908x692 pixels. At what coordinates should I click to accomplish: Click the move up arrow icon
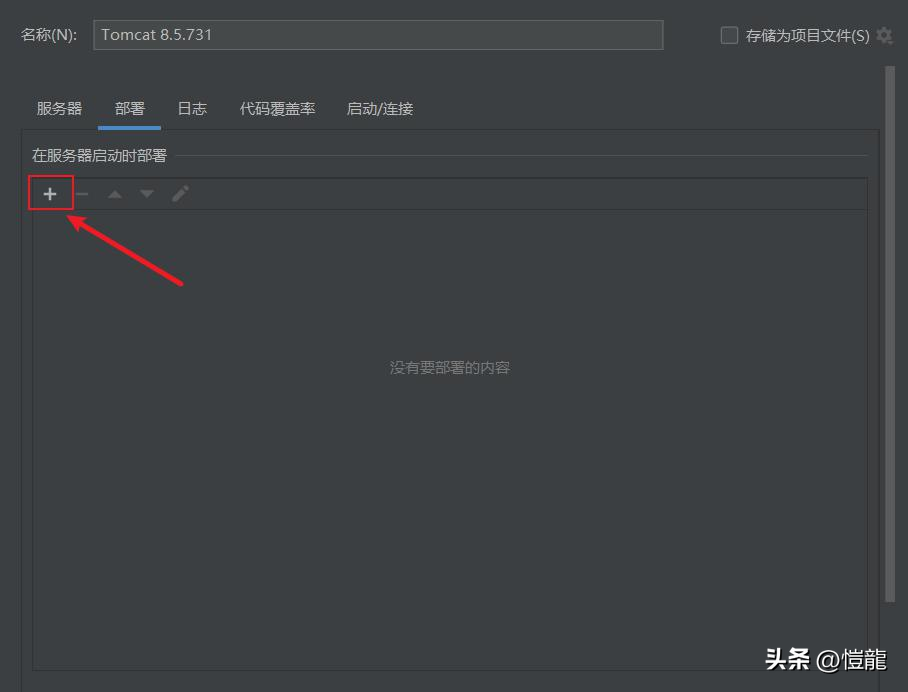[x=115, y=194]
